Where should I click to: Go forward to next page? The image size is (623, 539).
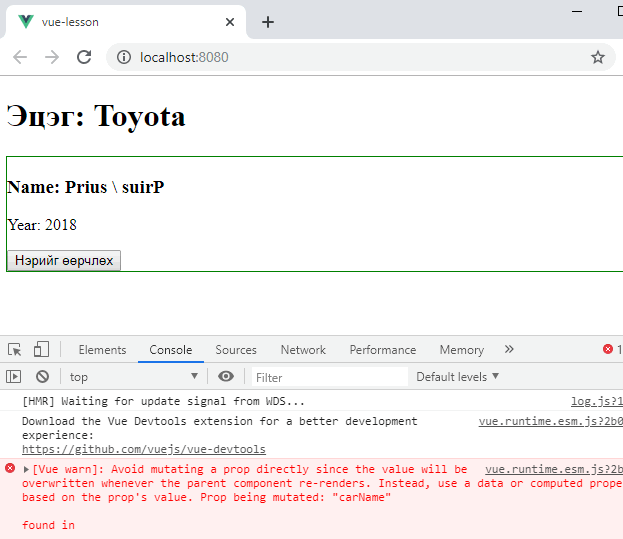tap(52, 57)
